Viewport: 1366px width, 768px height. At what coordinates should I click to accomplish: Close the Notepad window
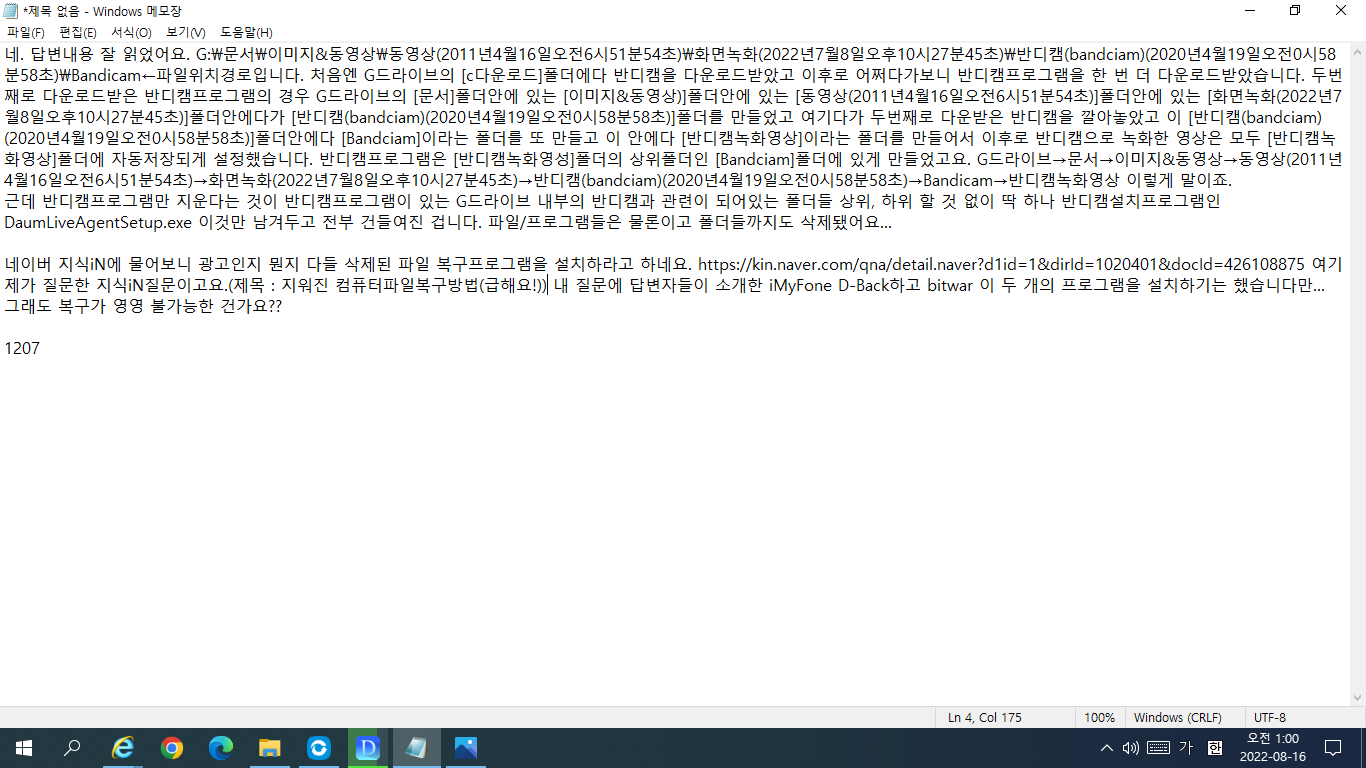pyautogui.click(x=1341, y=10)
